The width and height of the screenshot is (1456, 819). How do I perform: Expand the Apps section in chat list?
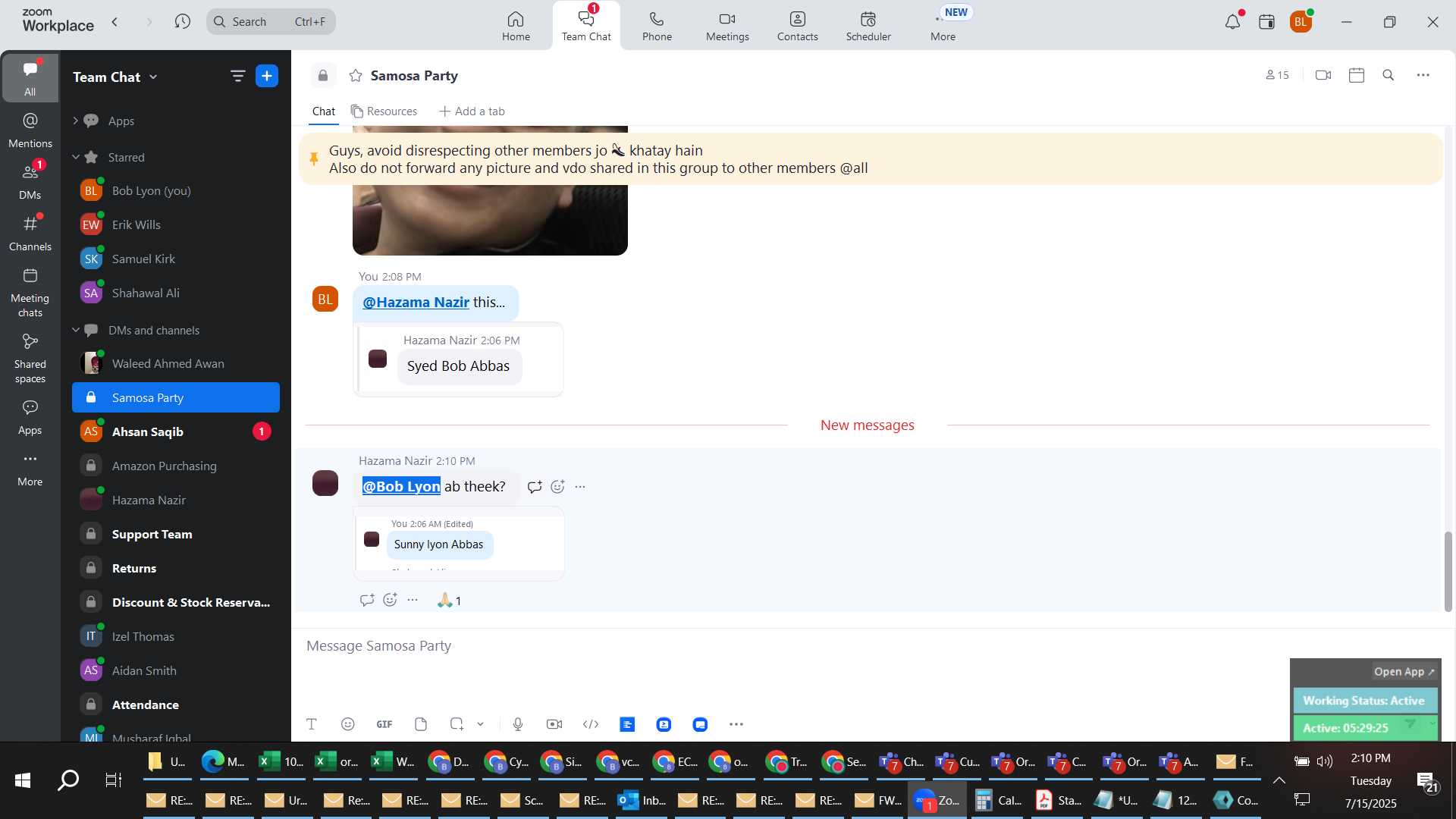[75, 121]
